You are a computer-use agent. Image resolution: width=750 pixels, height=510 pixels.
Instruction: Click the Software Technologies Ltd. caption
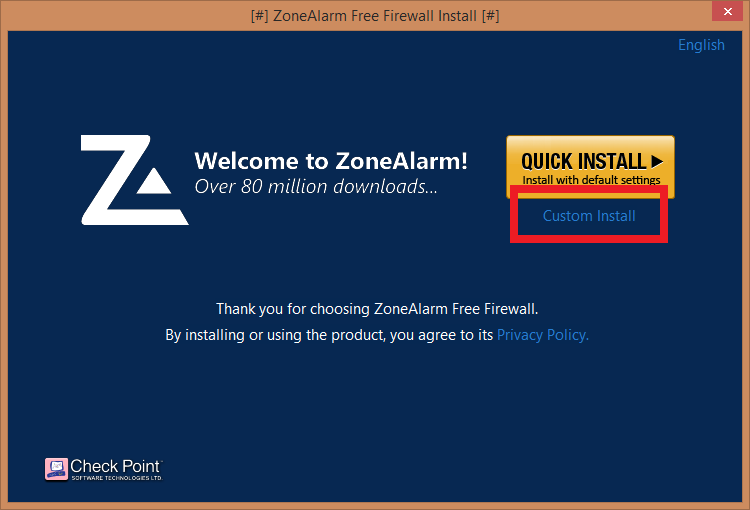pyautogui.click(x=117, y=477)
